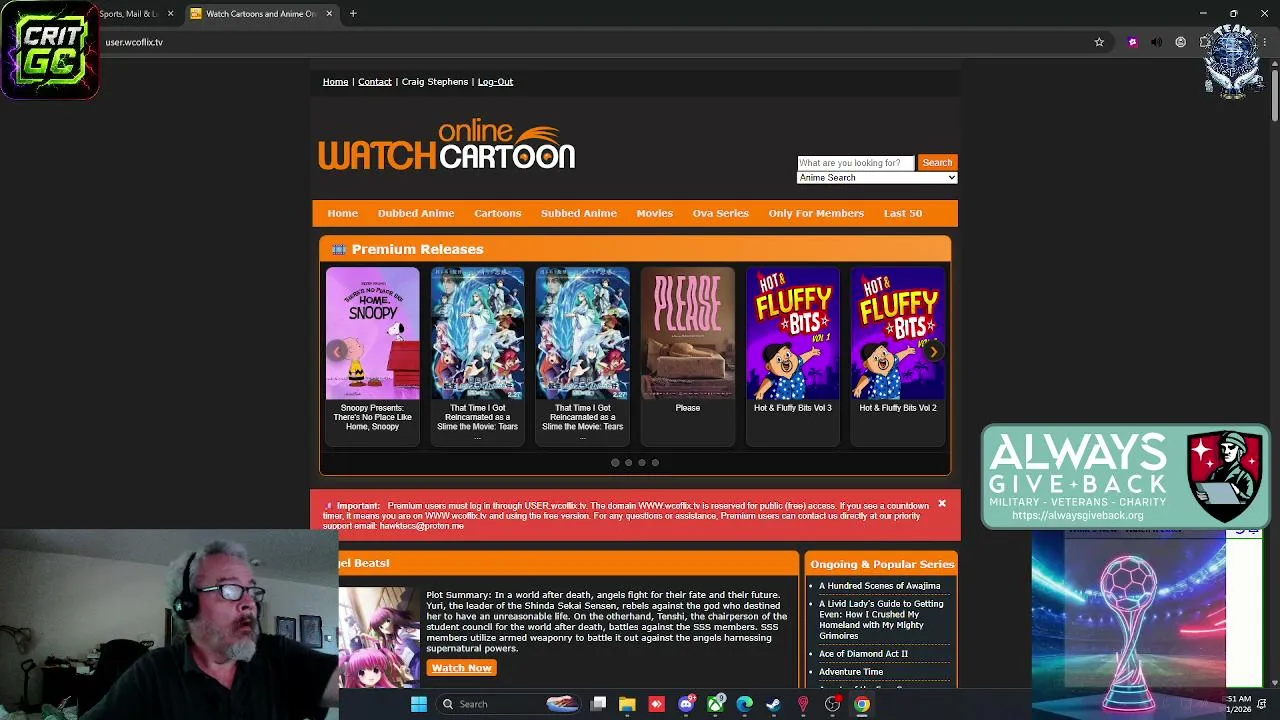The width and height of the screenshot is (1280, 720).
Task: Click the 'Snoopy Presents: There's No Place Like Home, Snoopy' title
Action: 372,417
